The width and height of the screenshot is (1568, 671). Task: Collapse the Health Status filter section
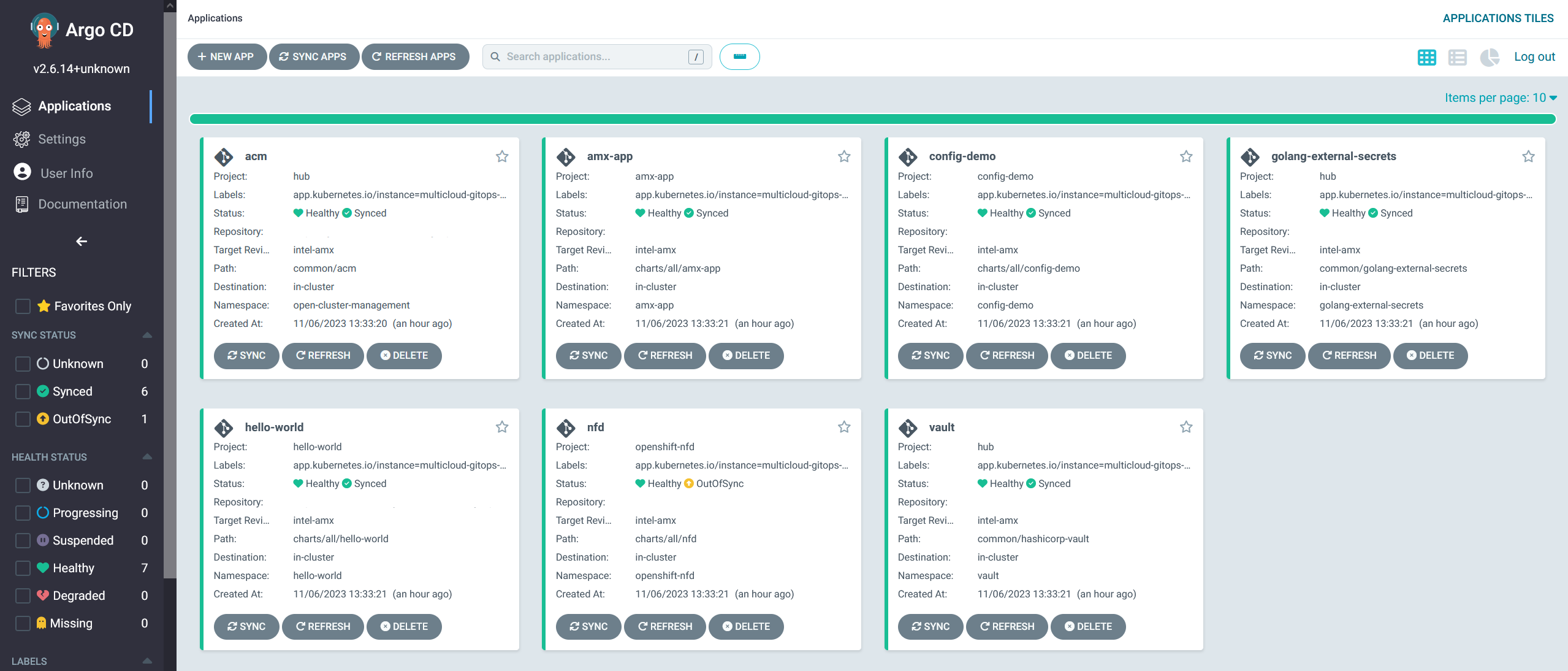pyautogui.click(x=147, y=457)
